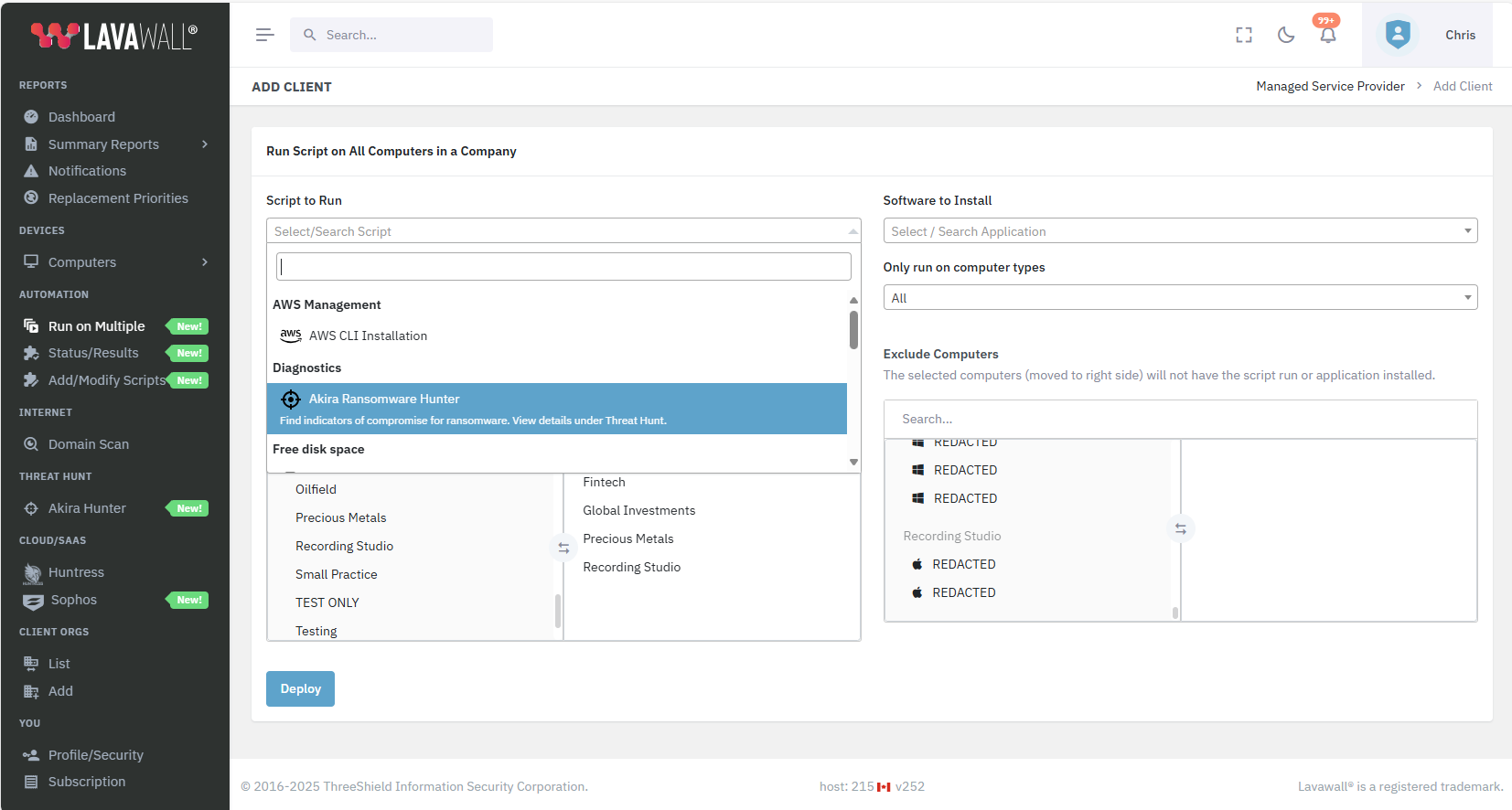Click the Computers monitor icon

[x=31, y=261]
